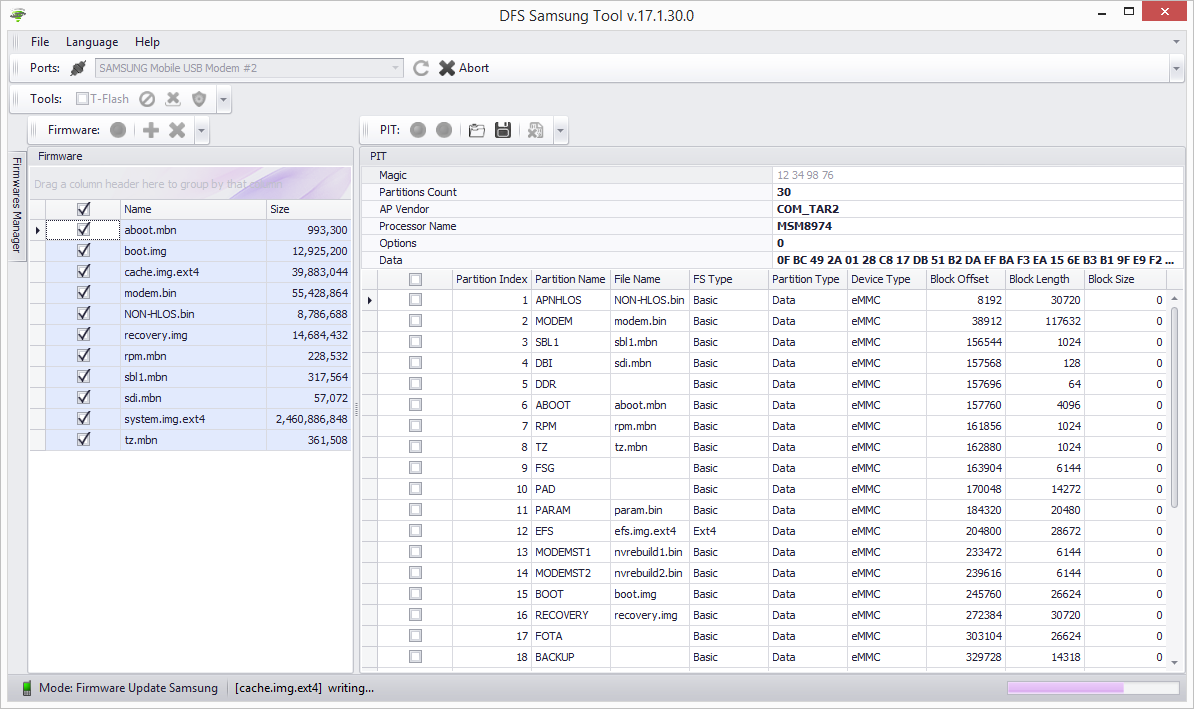Check the EFS partition checkbox
The width and height of the screenshot is (1194, 709).
[x=415, y=531]
